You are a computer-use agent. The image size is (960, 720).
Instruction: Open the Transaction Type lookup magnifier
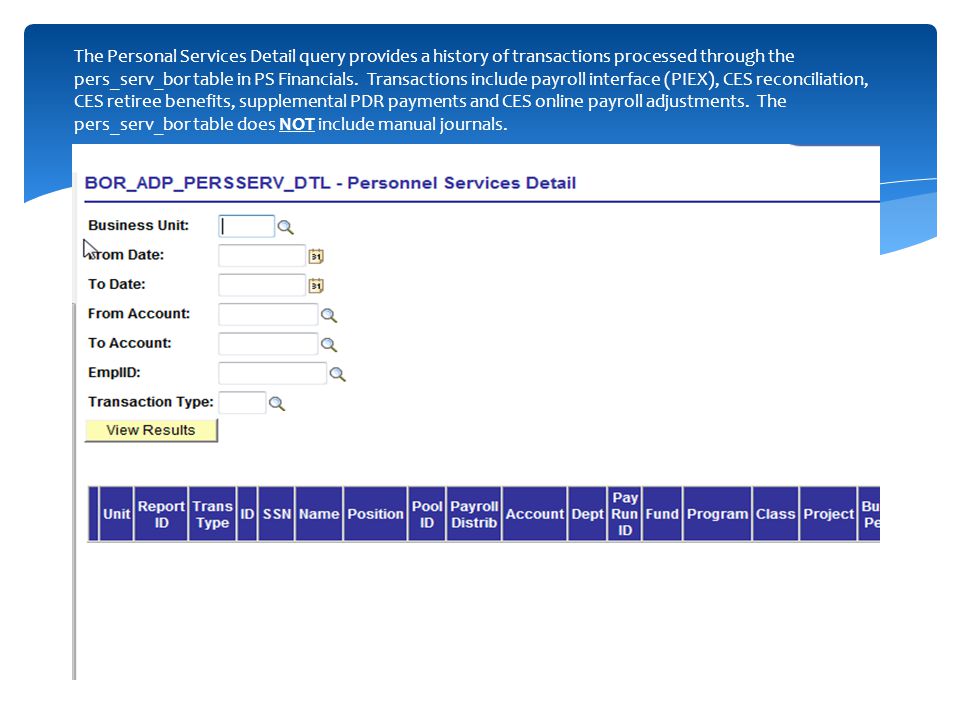tap(277, 403)
